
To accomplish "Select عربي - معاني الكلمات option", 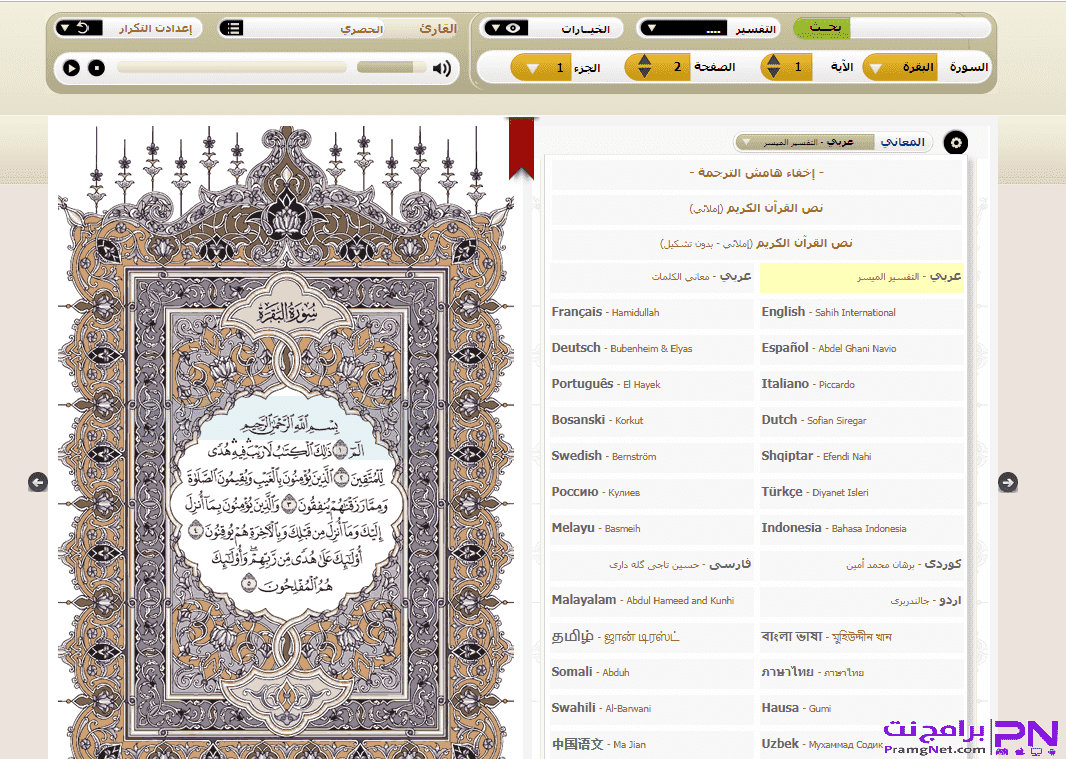I will point(651,277).
